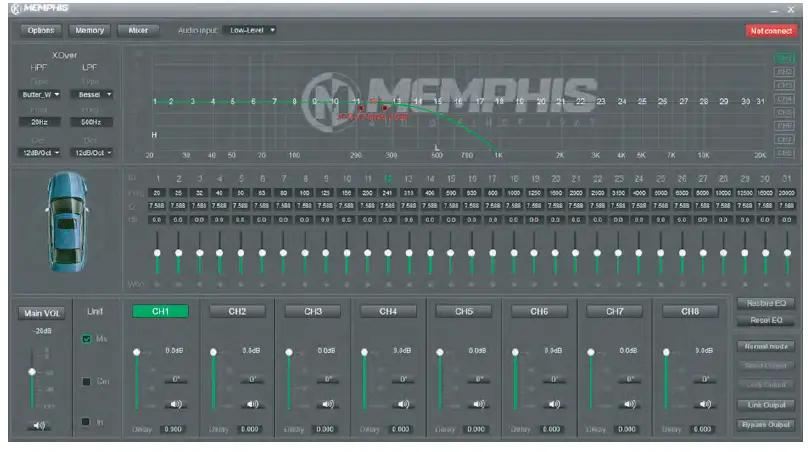The image size is (808, 452).
Task: Click the CH6 gain slider handle
Action: pyautogui.click(x=515, y=352)
